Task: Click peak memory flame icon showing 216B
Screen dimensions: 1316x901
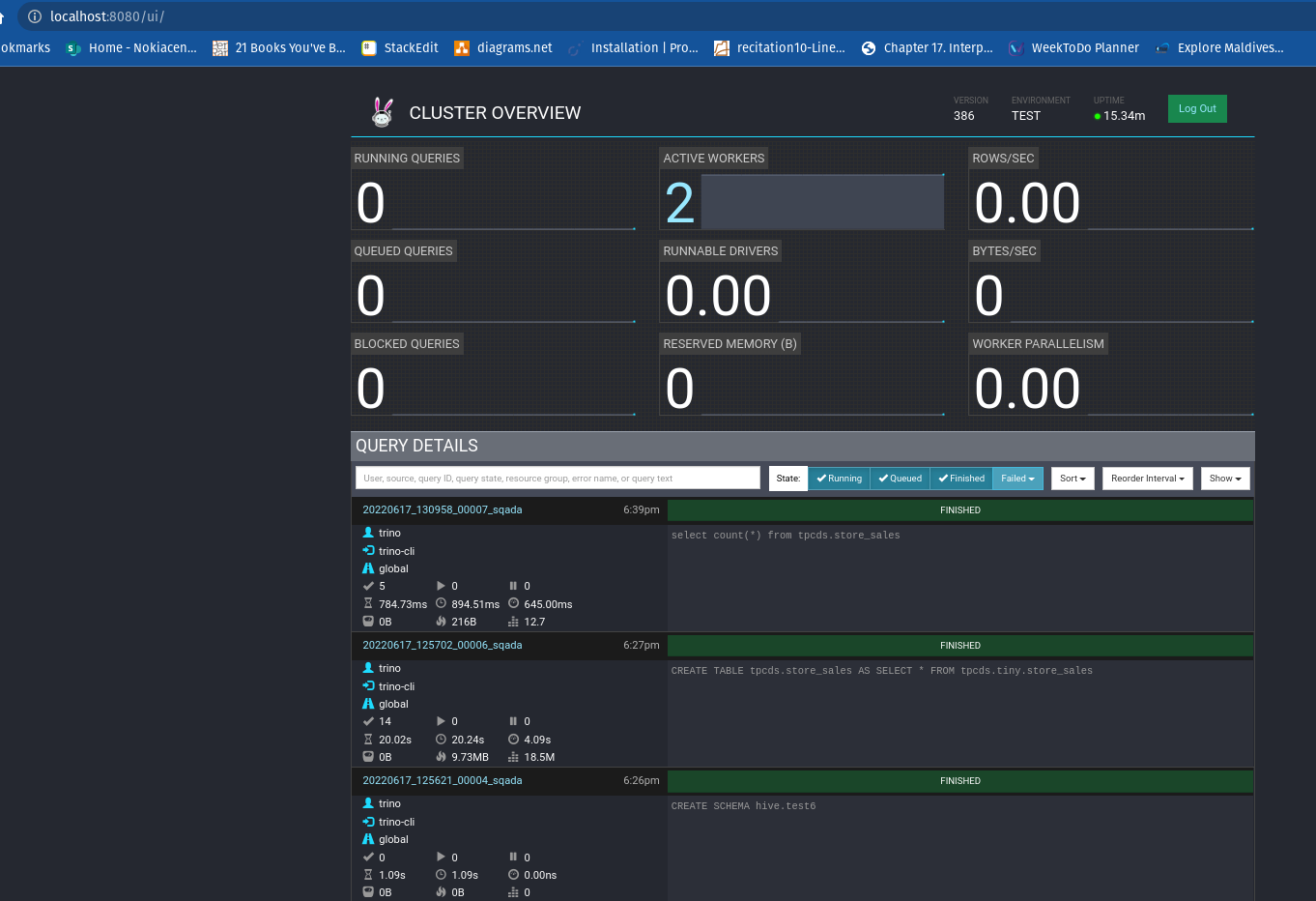Action: (x=441, y=622)
